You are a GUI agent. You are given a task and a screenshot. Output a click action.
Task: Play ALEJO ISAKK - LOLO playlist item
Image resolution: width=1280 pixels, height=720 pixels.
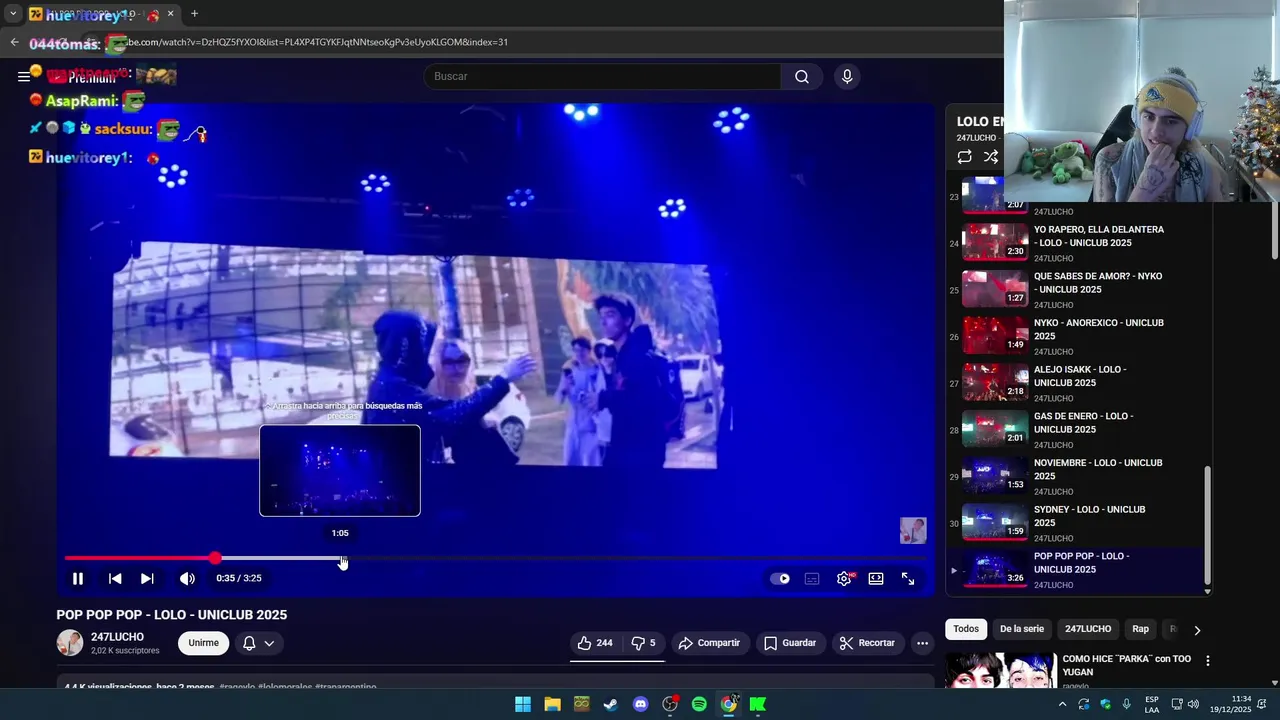pos(1080,376)
